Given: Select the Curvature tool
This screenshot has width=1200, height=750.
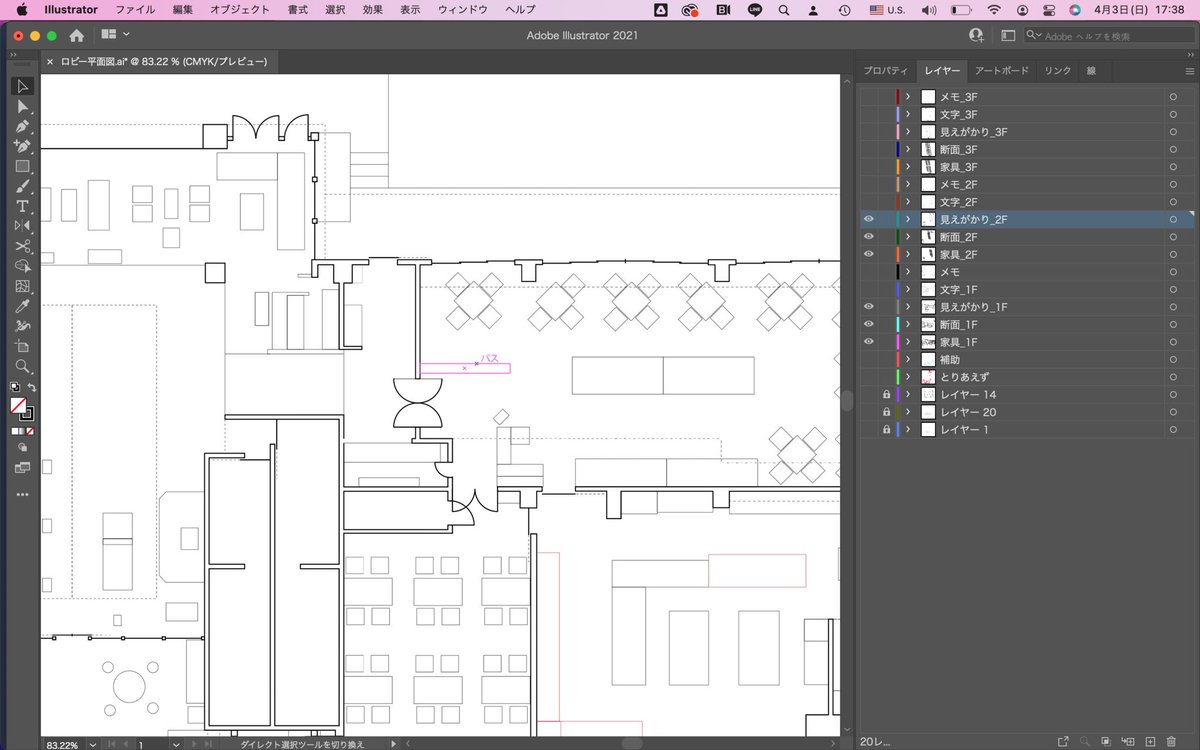Looking at the screenshot, I should click(x=22, y=146).
